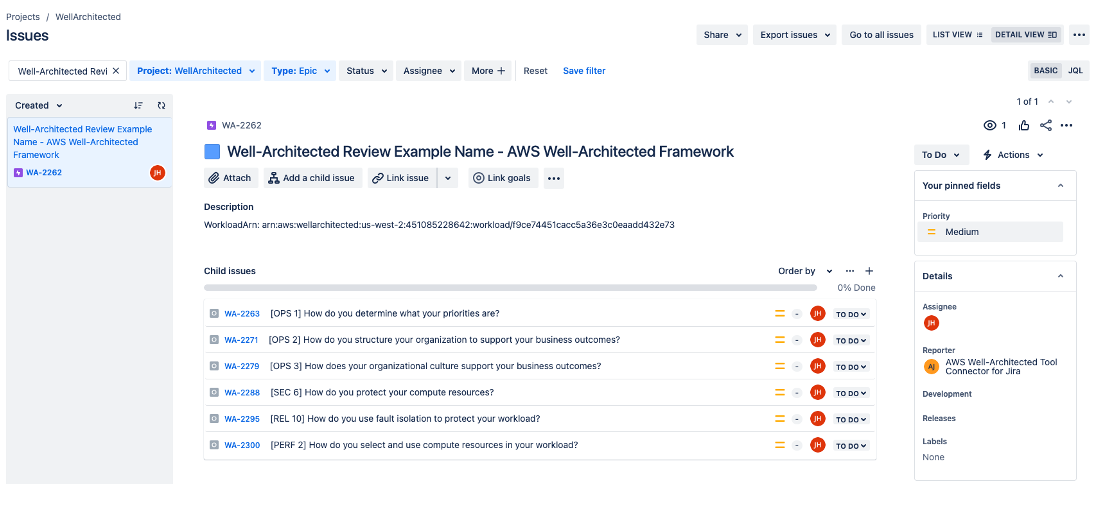Click the Attach button
Screen dimensions: 1110x506
coord(230,178)
